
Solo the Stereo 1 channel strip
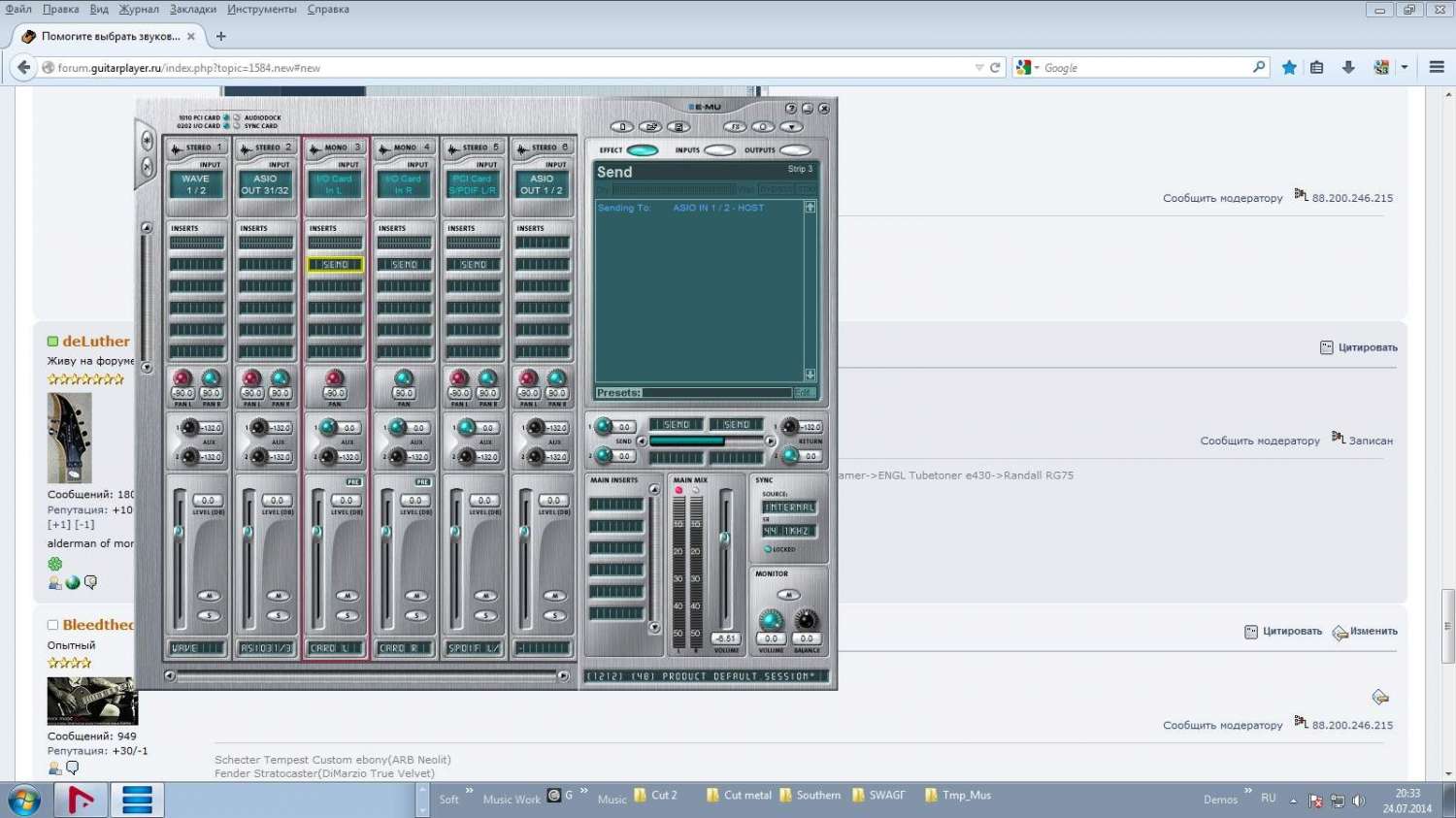[209, 615]
